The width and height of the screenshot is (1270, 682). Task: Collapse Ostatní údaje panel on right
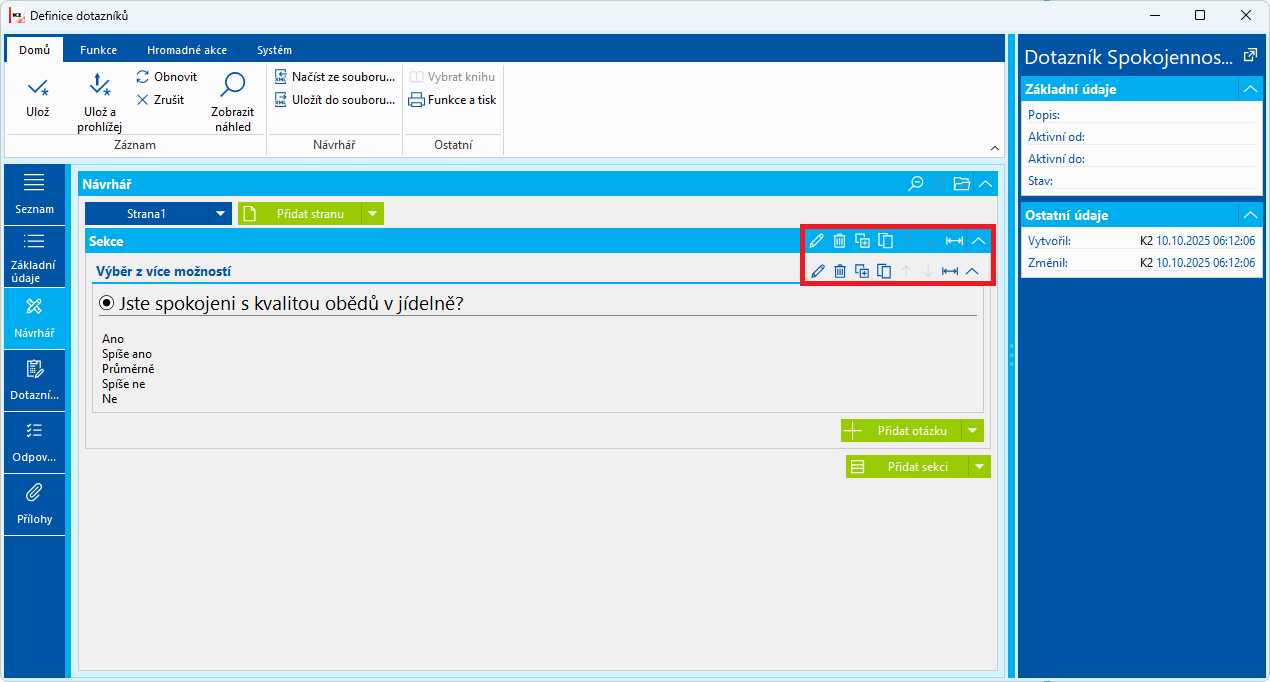pos(1250,215)
